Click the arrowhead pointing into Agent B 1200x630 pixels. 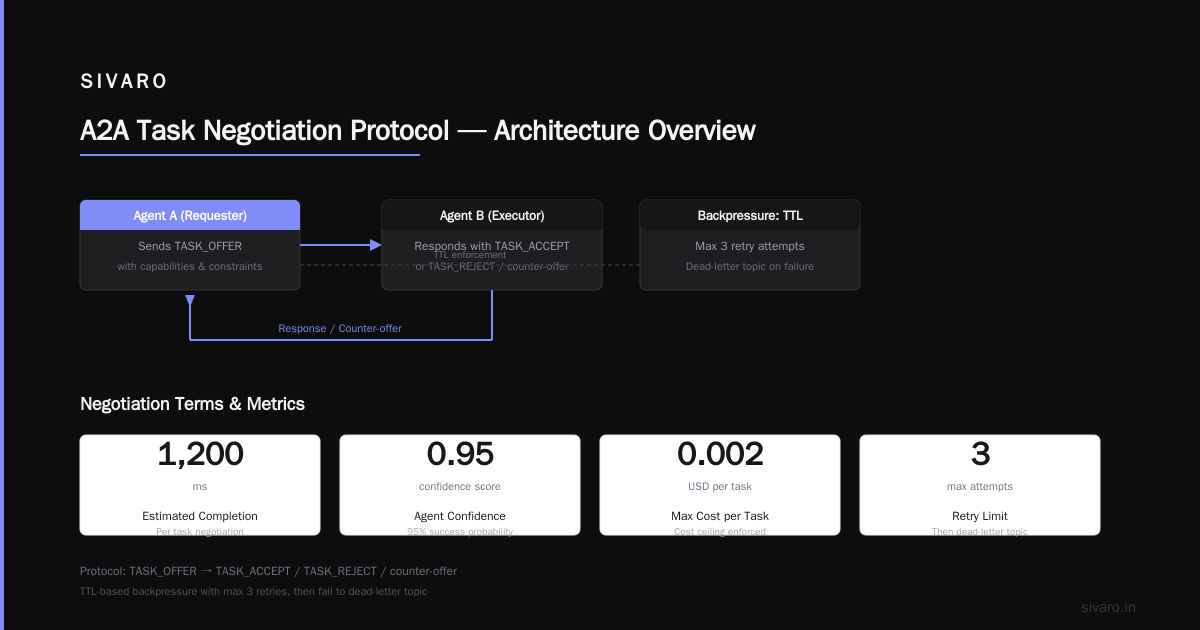tap(376, 245)
